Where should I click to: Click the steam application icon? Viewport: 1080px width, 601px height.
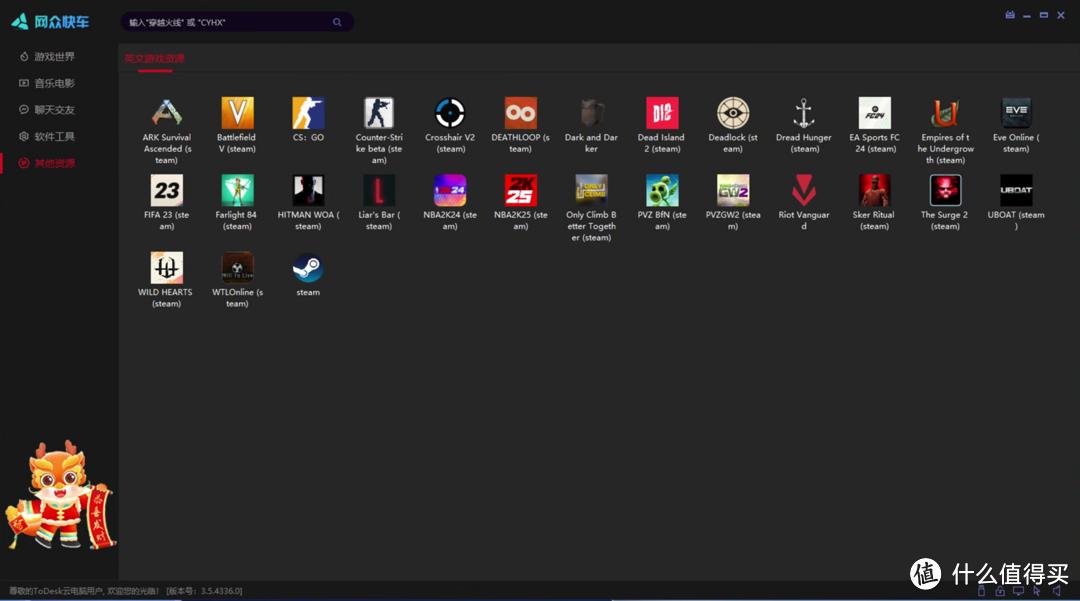pyautogui.click(x=308, y=269)
